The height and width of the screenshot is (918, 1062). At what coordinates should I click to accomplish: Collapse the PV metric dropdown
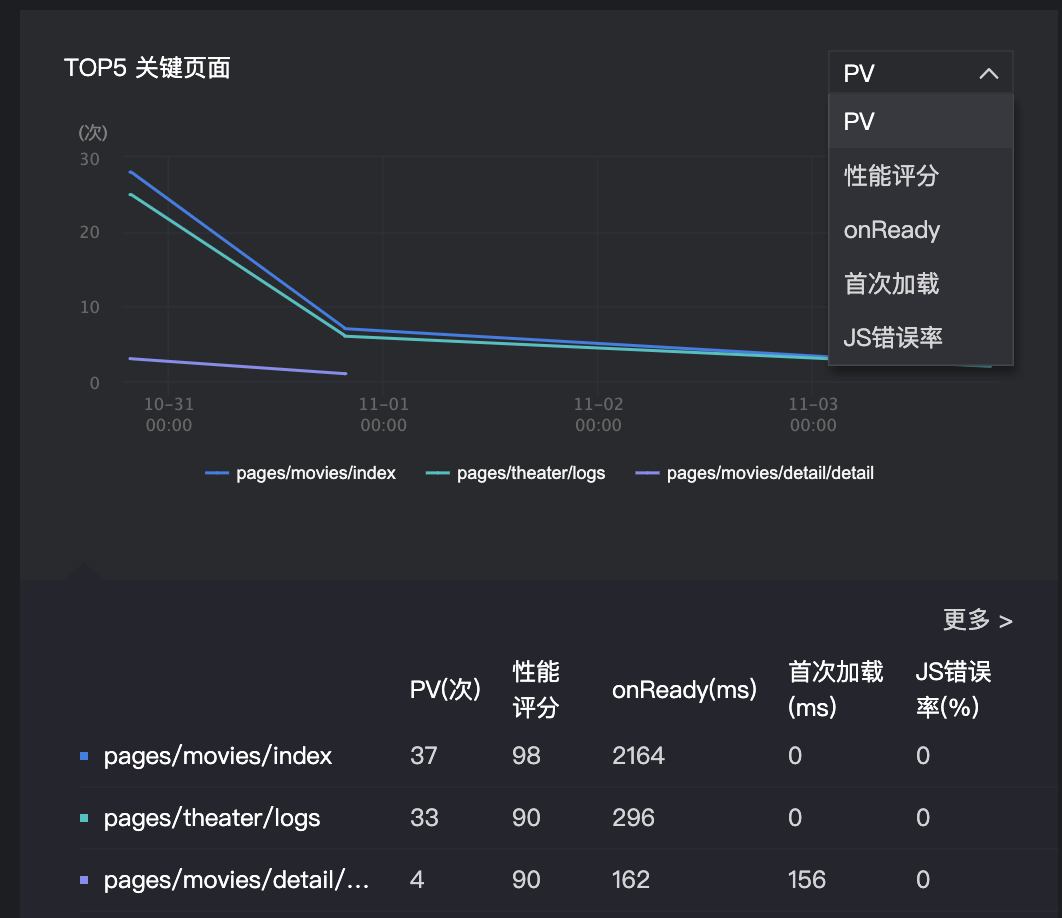(918, 73)
